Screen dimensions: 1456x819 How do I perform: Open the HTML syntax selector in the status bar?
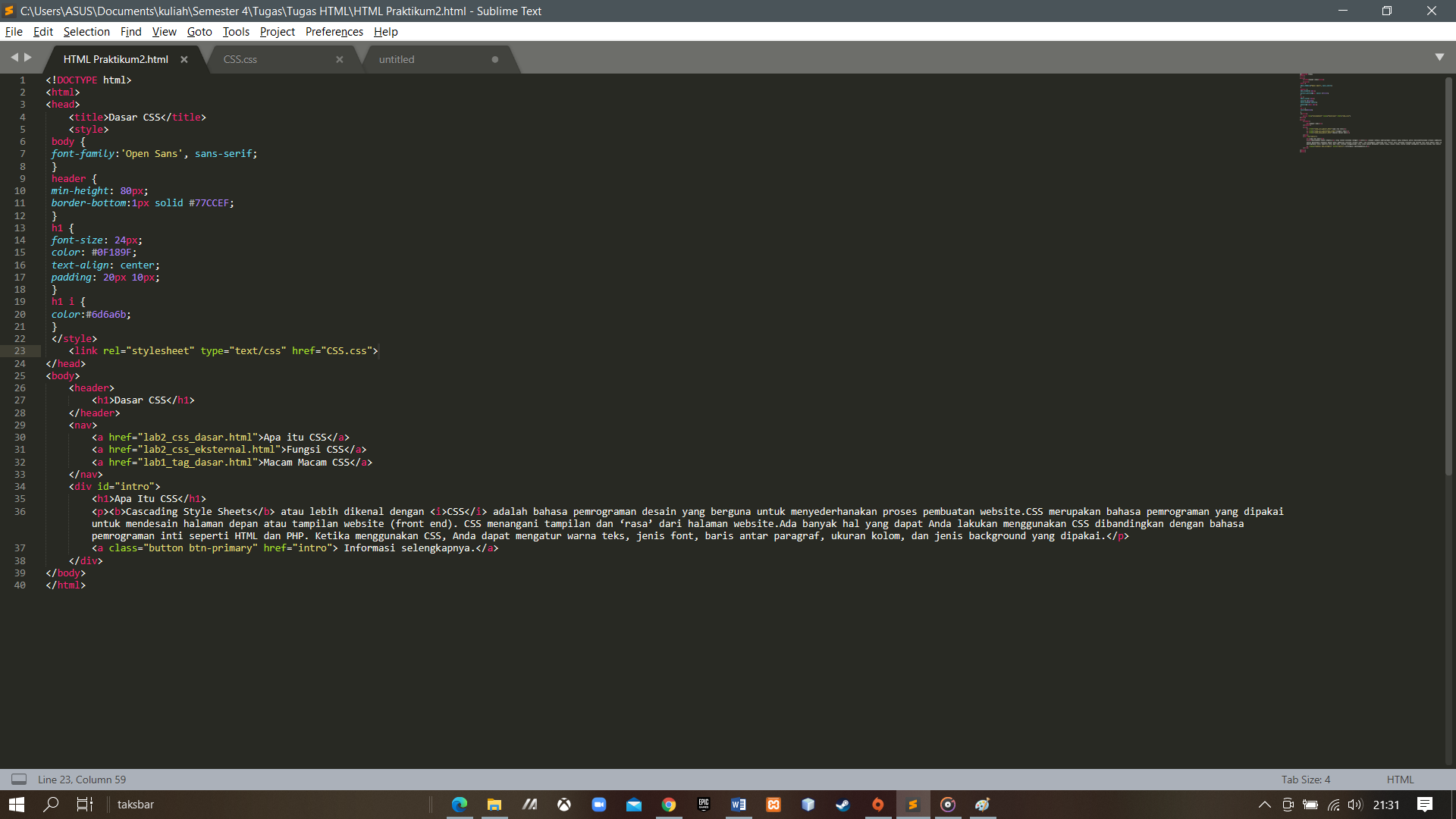point(1399,779)
